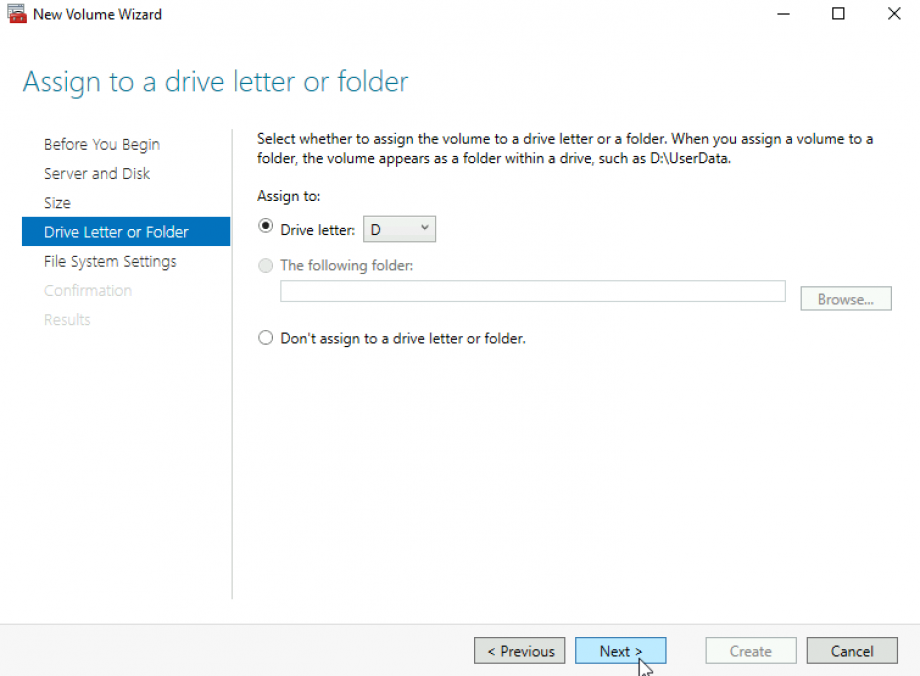Go back using the Previous button
This screenshot has width=920, height=676.
[x=519, y=651]
